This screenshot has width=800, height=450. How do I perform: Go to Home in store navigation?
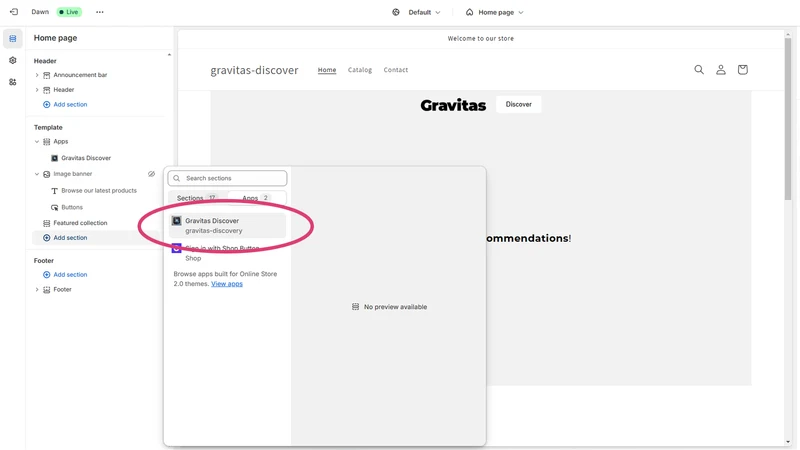(x=327, y=70)
